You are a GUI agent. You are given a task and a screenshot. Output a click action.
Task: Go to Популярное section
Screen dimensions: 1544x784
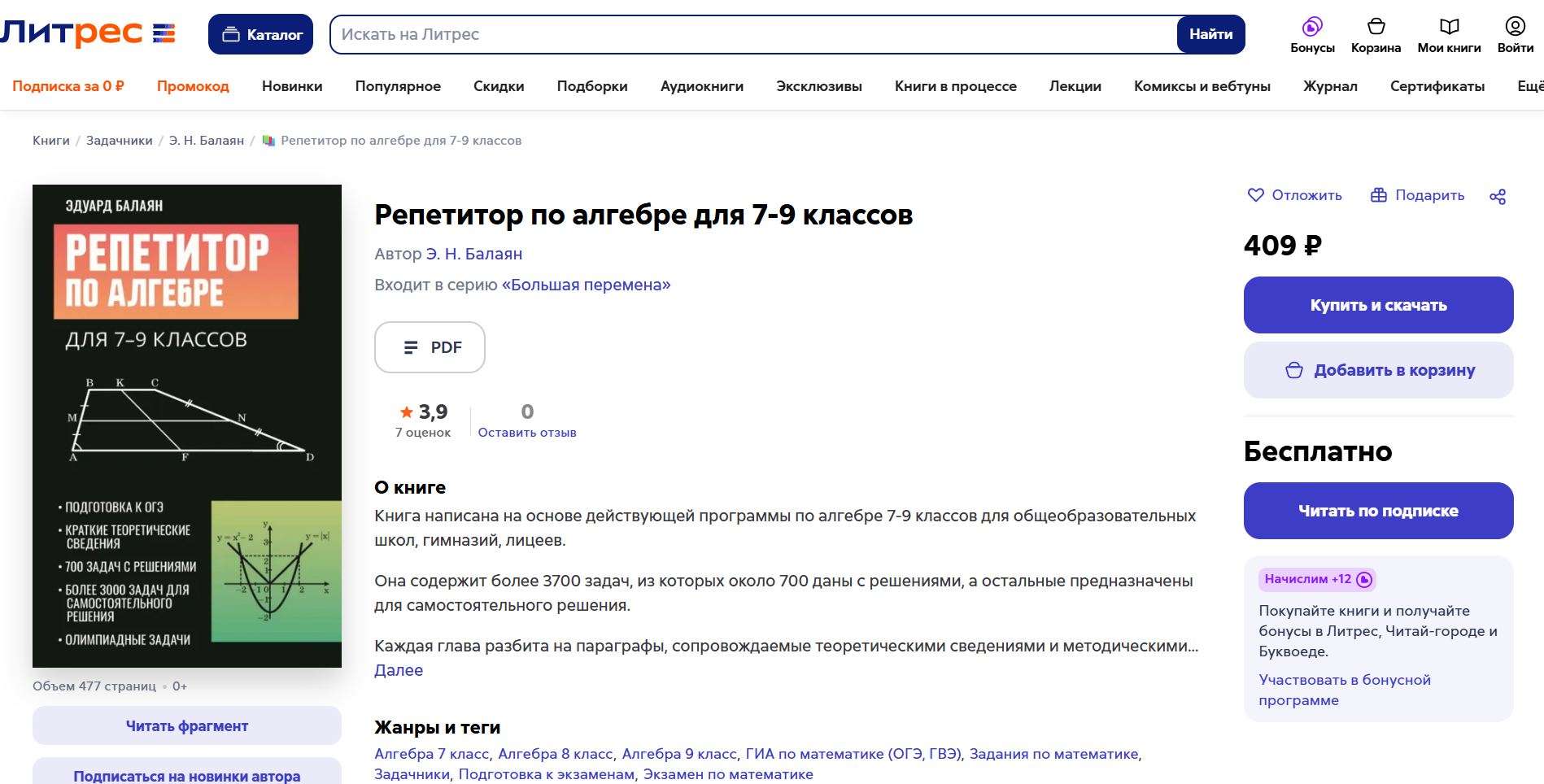(x=398, y=86)
